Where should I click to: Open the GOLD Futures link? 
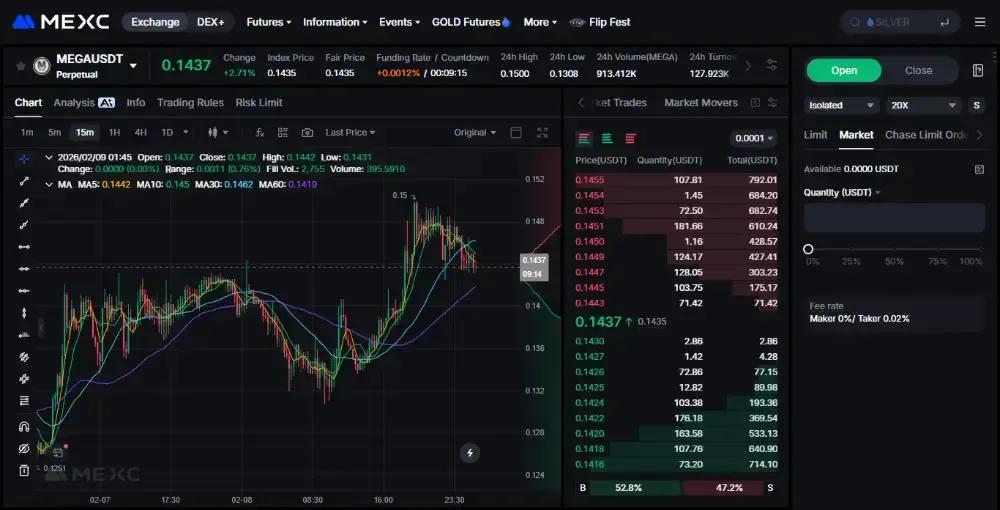click(471, 22)
